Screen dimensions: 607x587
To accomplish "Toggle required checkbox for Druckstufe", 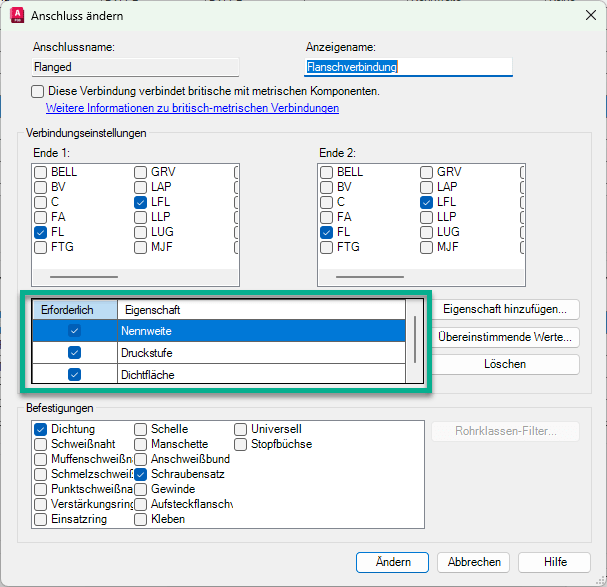I will pyautogui.click(x=75, y=353).
